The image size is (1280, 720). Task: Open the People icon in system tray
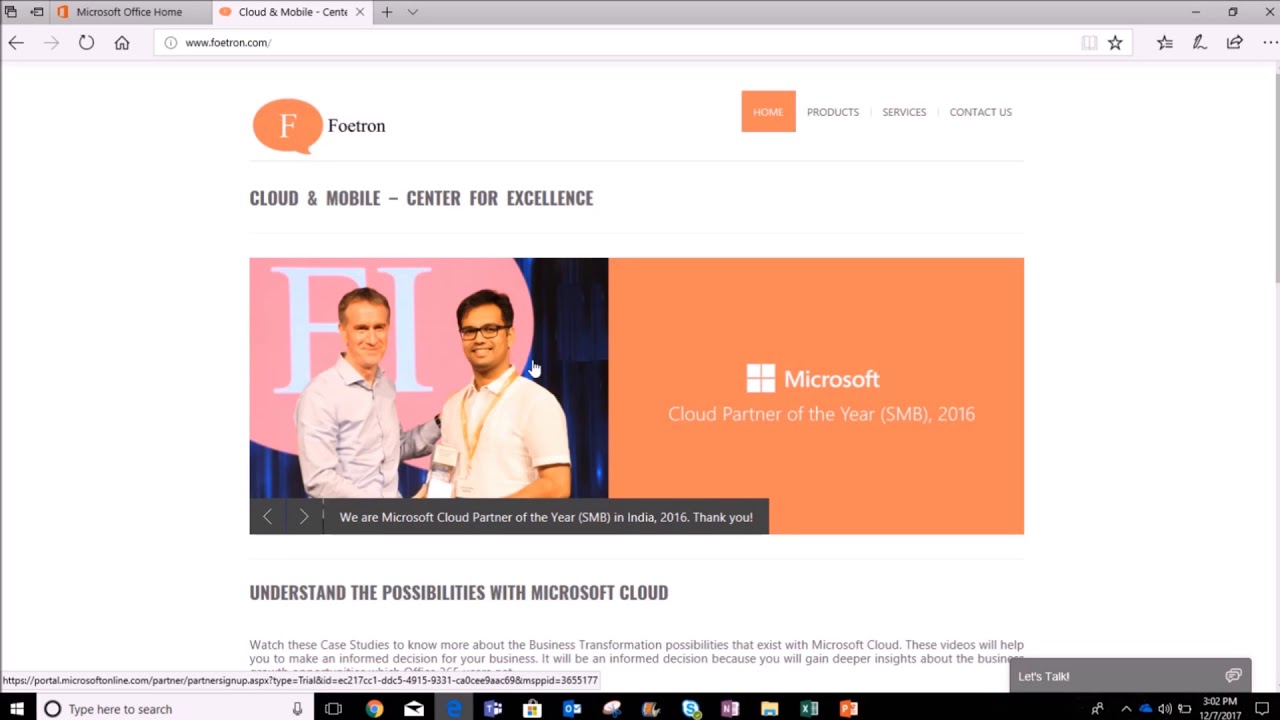click(x=1097, y=709)
